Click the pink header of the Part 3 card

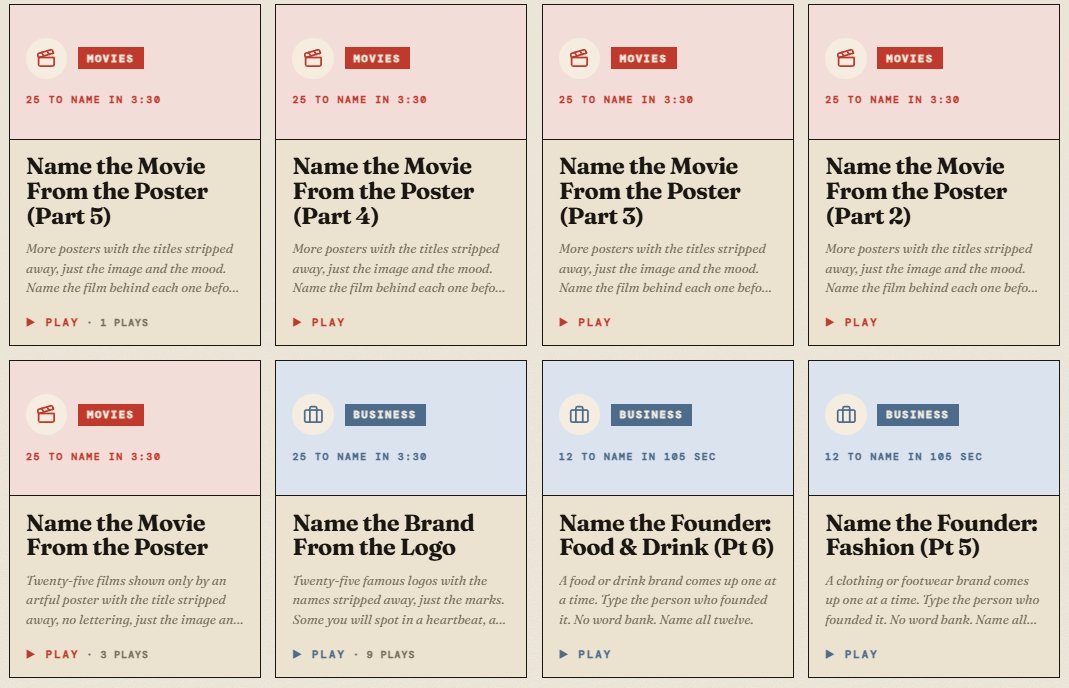pyautogui.click(x=667, y=72)
